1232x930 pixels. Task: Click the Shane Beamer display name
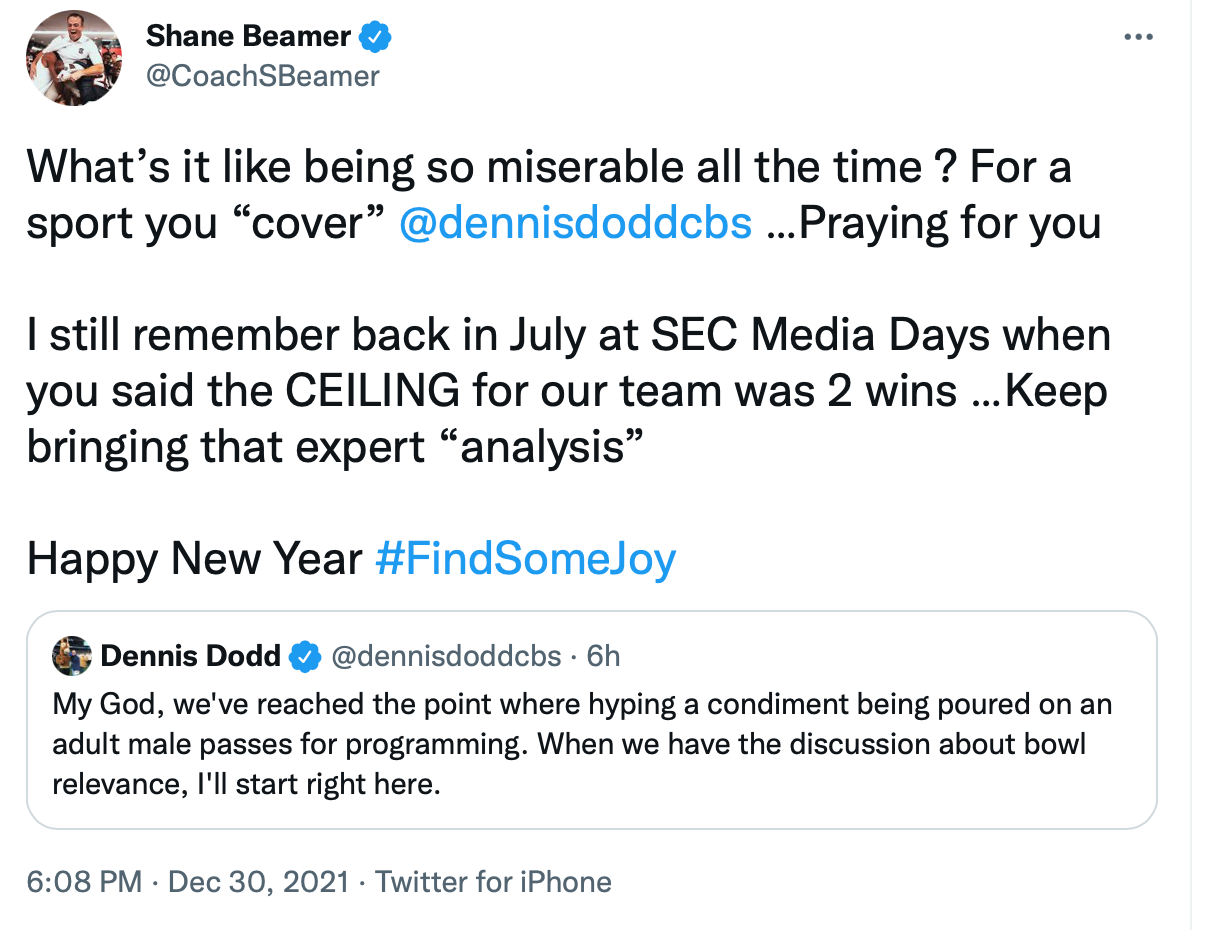[x=248, y=37]
